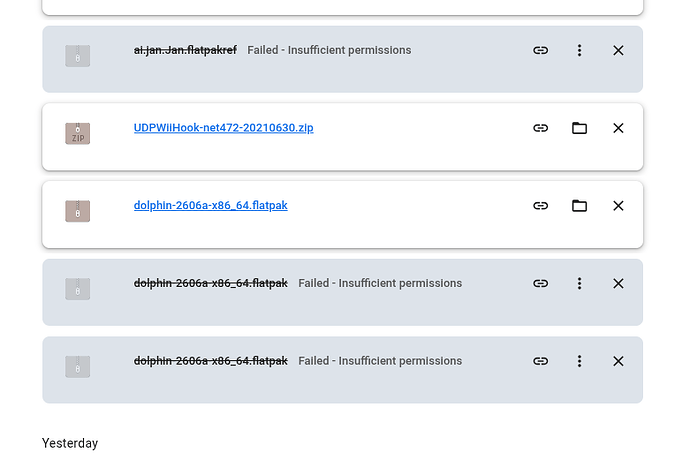Open UDPWiiHook-net472-20210630.zip file
The image size is (690, 460).
(224, 128)
